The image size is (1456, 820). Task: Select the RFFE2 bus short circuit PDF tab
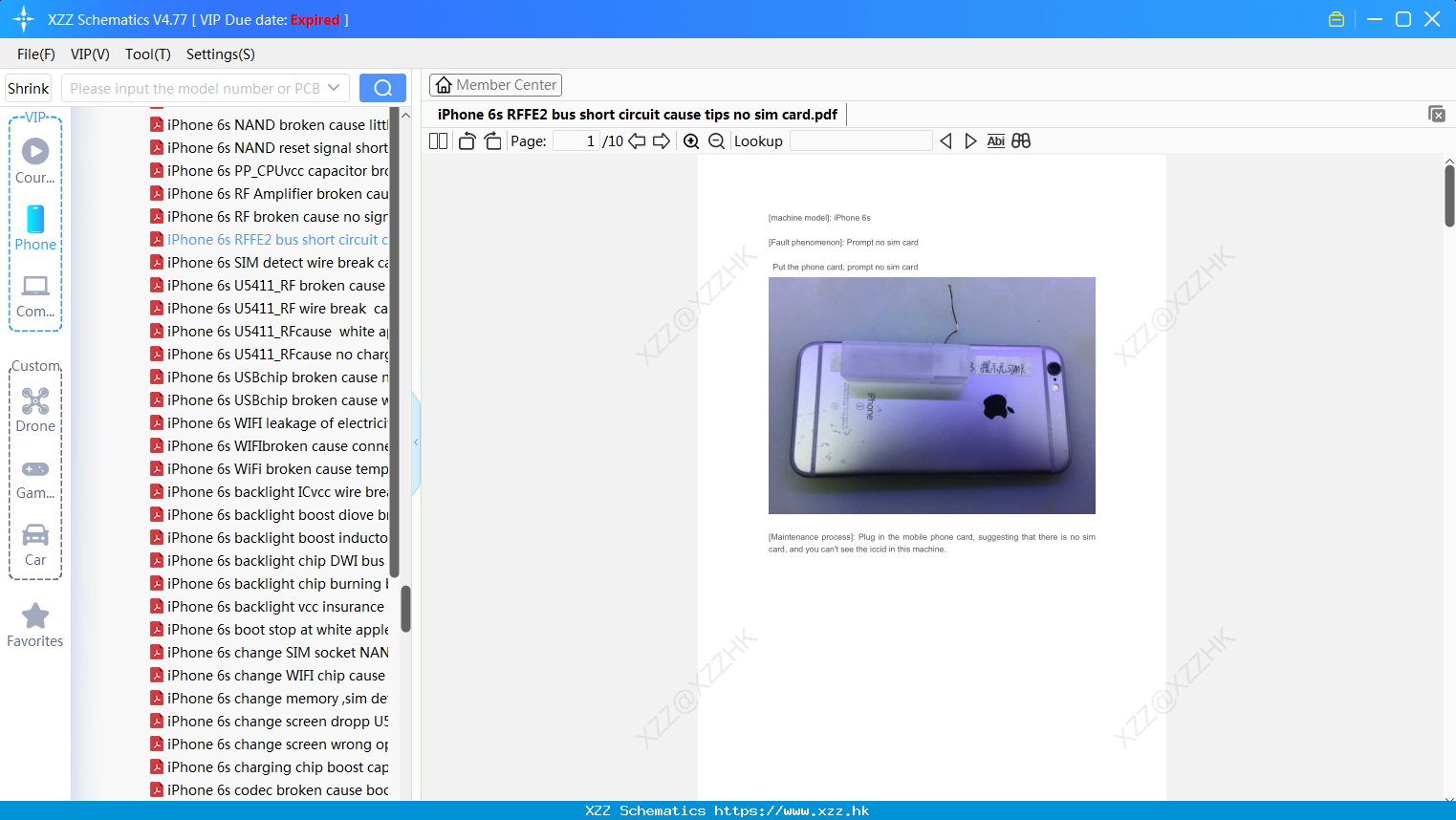pyautogui.click(x=638, y=115)
